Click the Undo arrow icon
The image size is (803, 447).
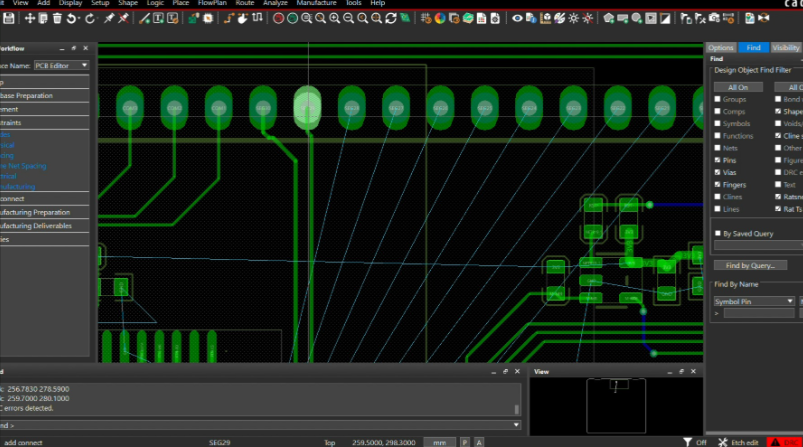point(72,18)
